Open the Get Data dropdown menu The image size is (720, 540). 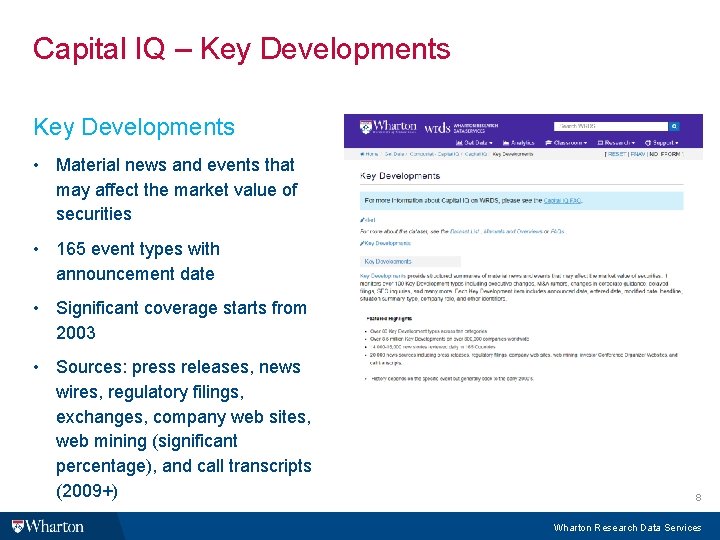[474, 143]
